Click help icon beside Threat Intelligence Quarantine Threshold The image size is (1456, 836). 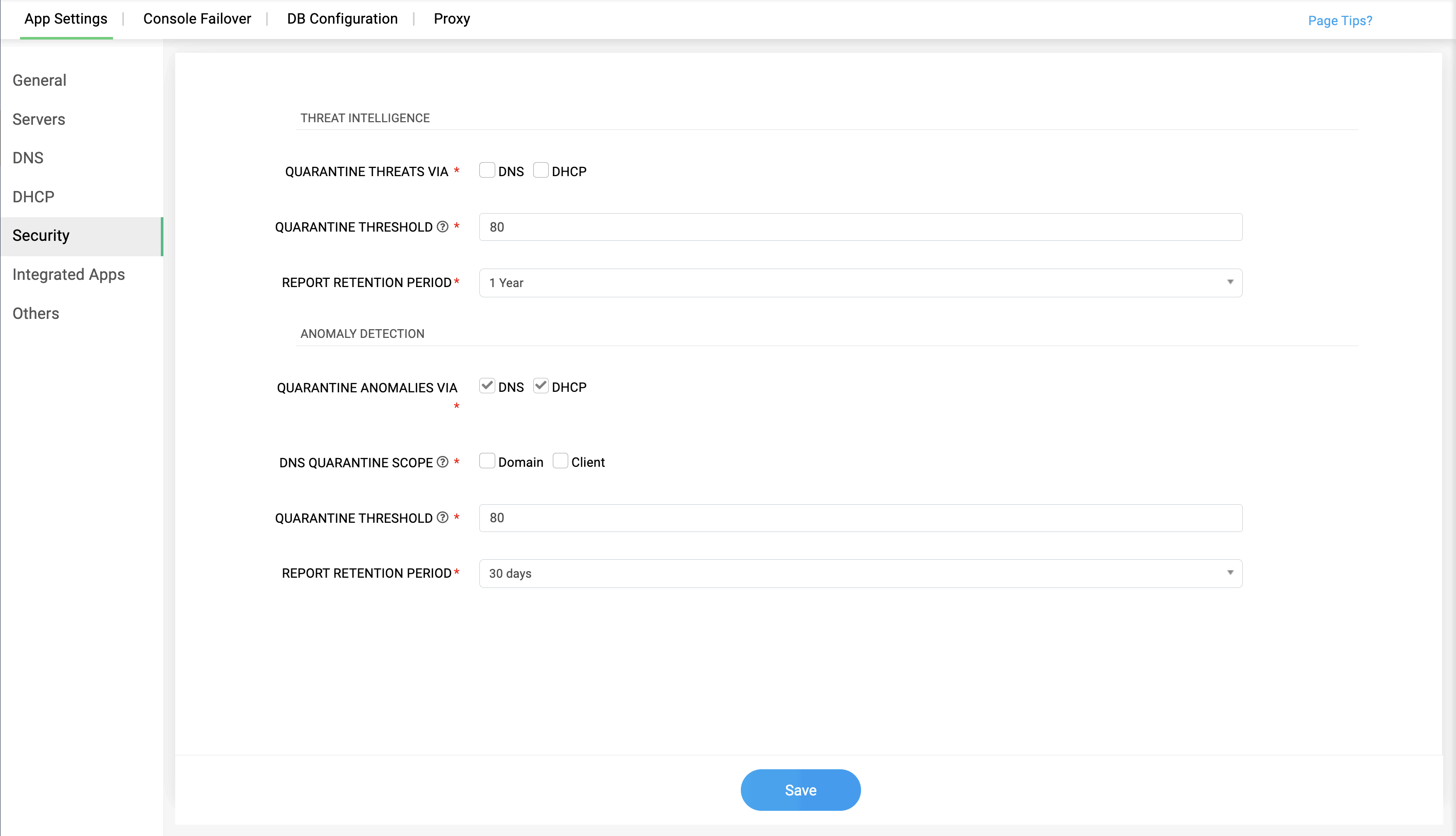pos(442,227)
